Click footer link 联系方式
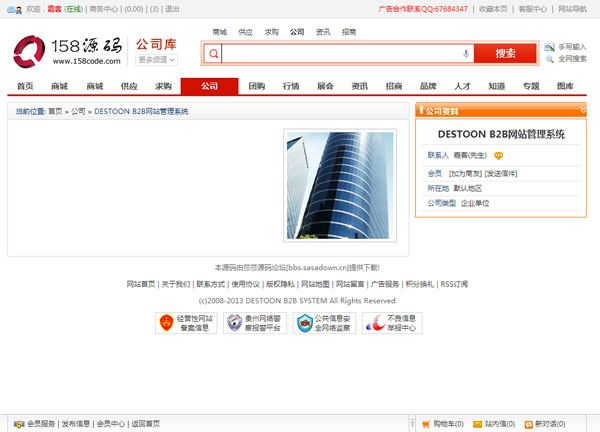 211,284
